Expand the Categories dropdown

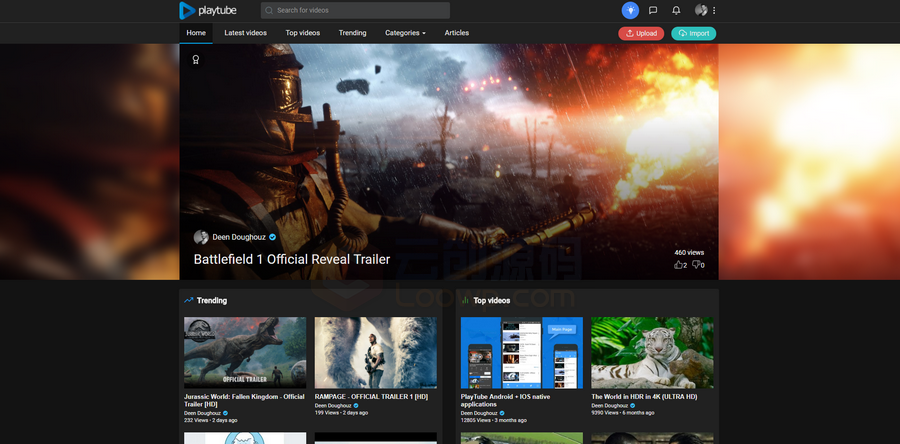(x=405, y=33)
